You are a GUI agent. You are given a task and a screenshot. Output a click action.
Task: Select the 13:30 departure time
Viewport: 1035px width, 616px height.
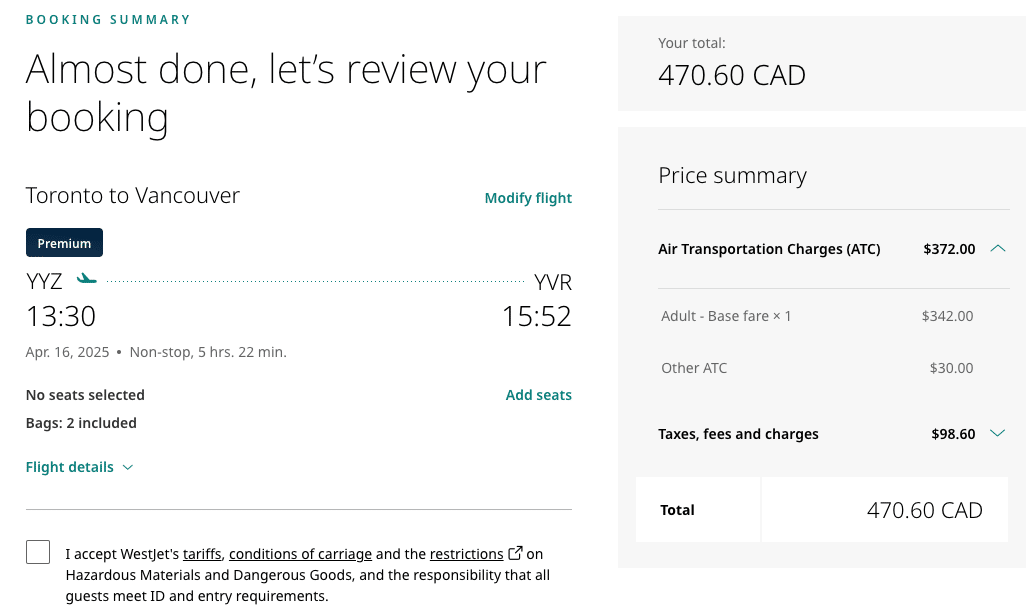coord(61,317)
